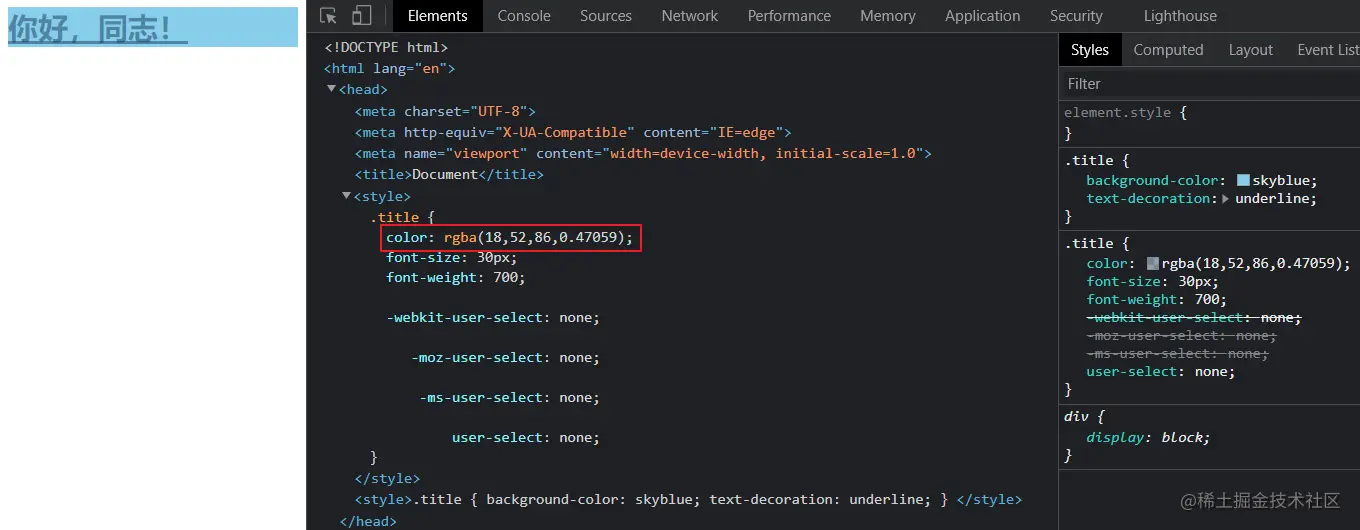Collapse the first style element node

coord(347,196)
